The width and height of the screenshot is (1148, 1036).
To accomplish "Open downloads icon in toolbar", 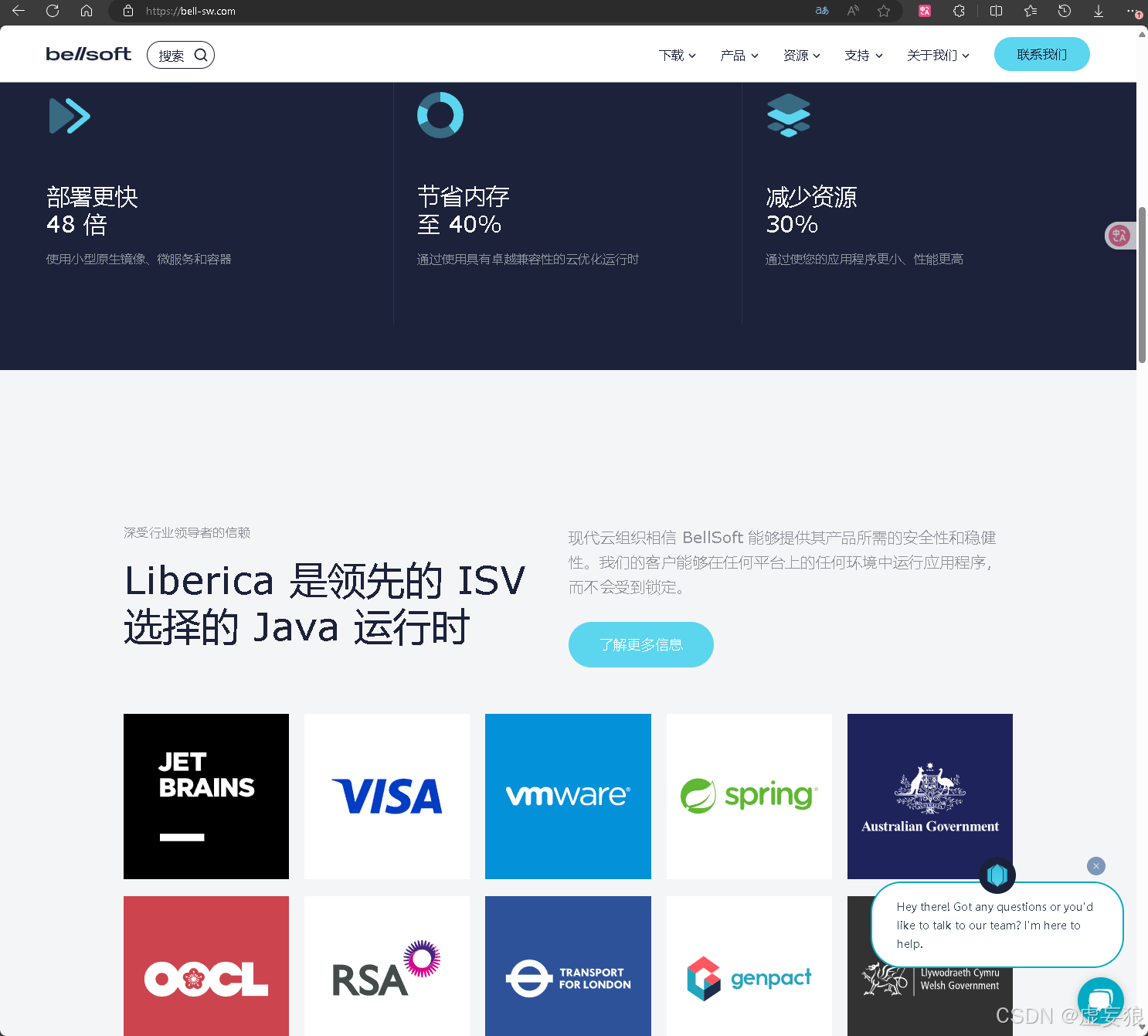I will [1098, 11].
